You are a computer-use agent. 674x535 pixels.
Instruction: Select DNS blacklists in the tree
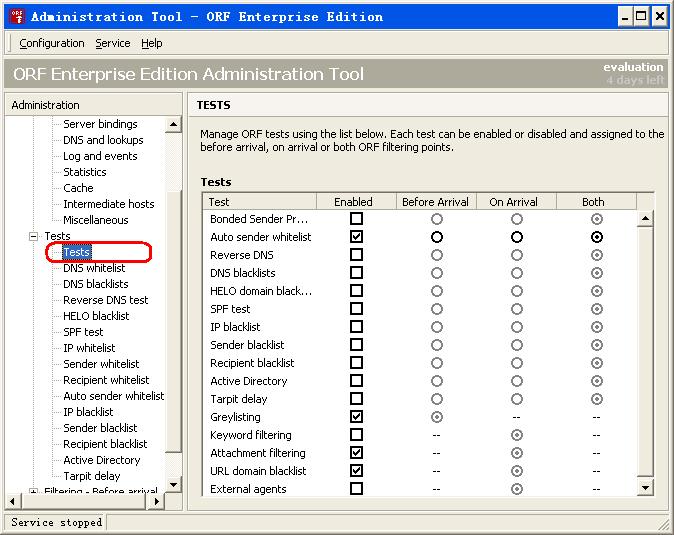click(96, 284)
